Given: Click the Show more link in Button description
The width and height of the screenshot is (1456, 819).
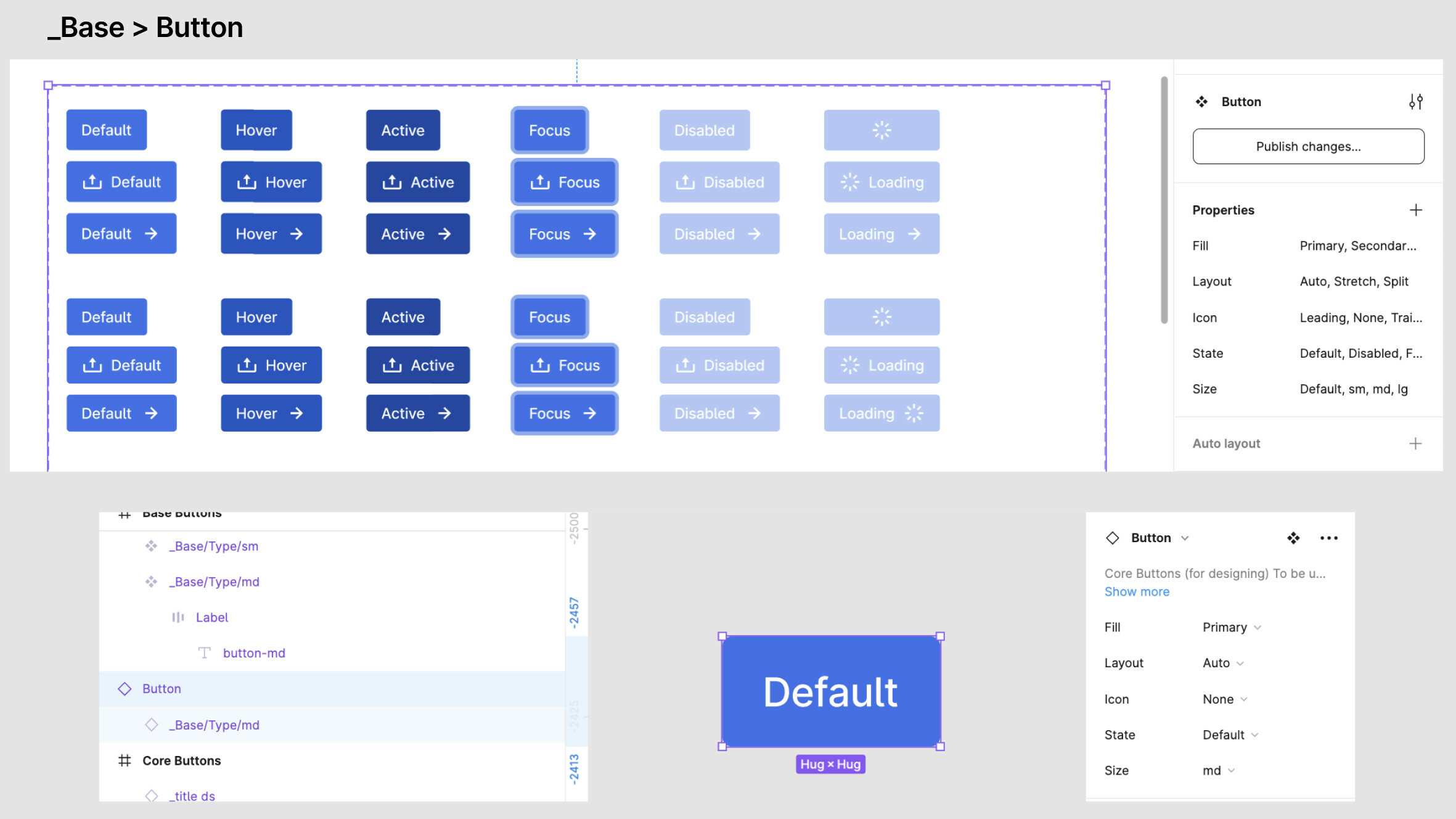Looking at the screenshot, I should 1137,591.
